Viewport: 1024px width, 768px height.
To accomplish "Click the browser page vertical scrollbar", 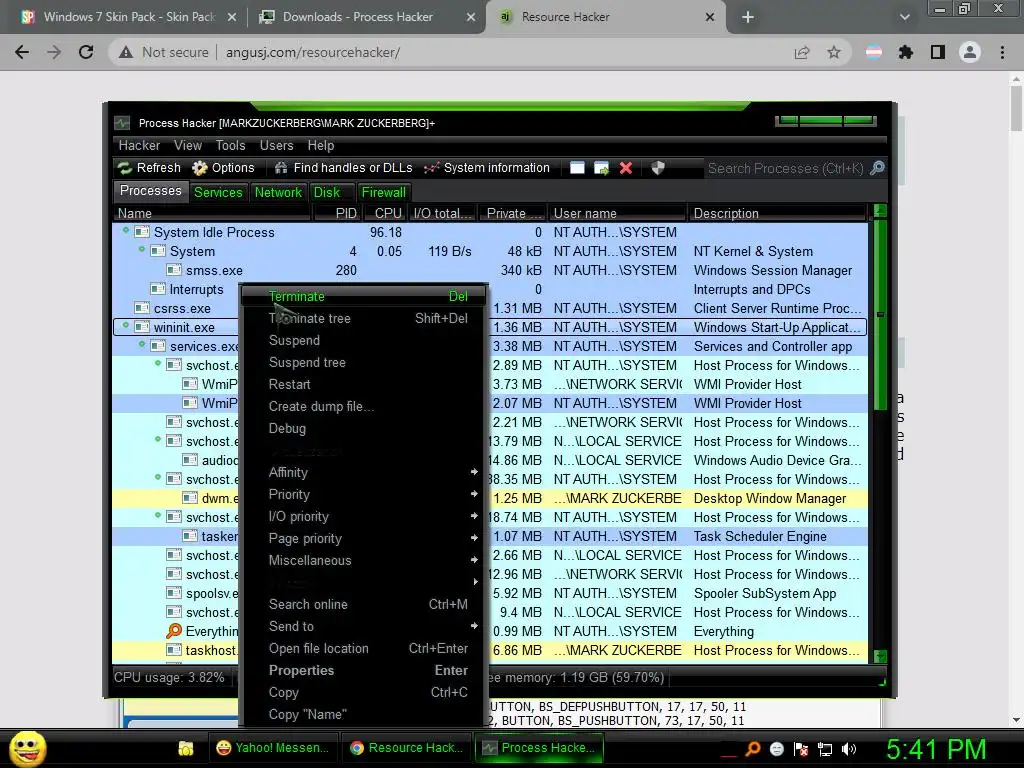I will (1016, 108).
